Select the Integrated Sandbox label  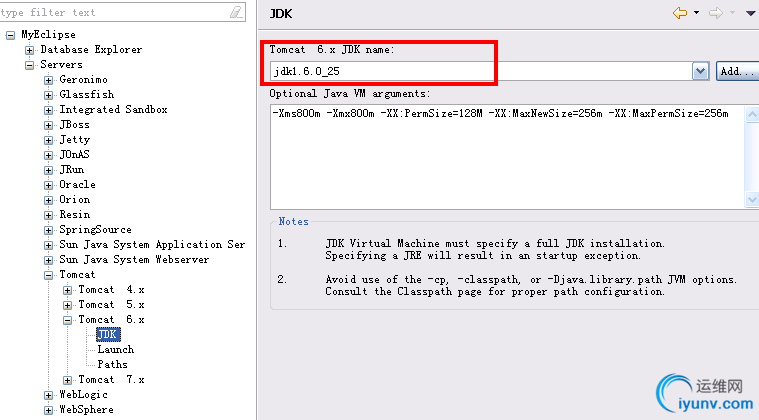pos(113,109)
